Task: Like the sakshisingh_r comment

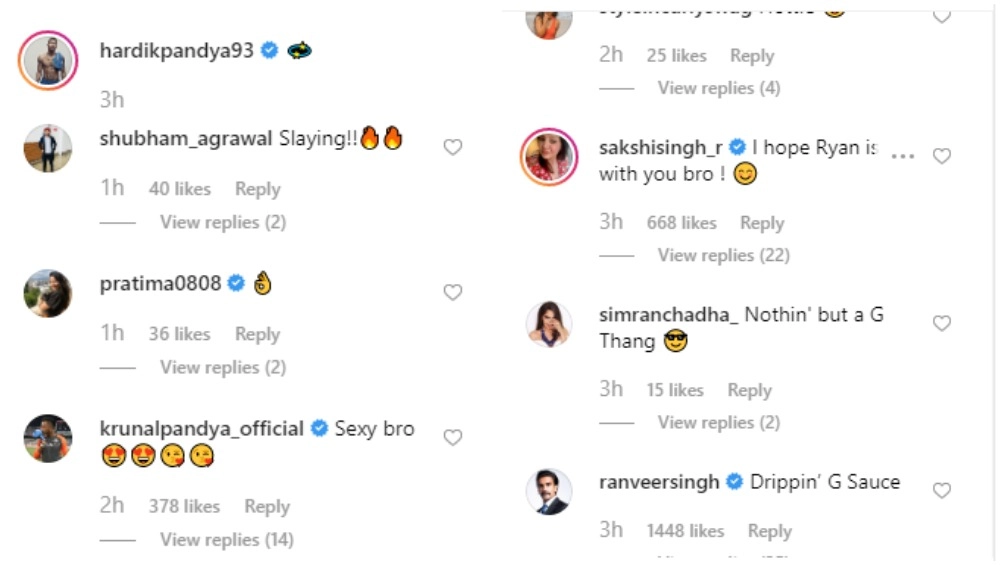Action: (941, 156)
